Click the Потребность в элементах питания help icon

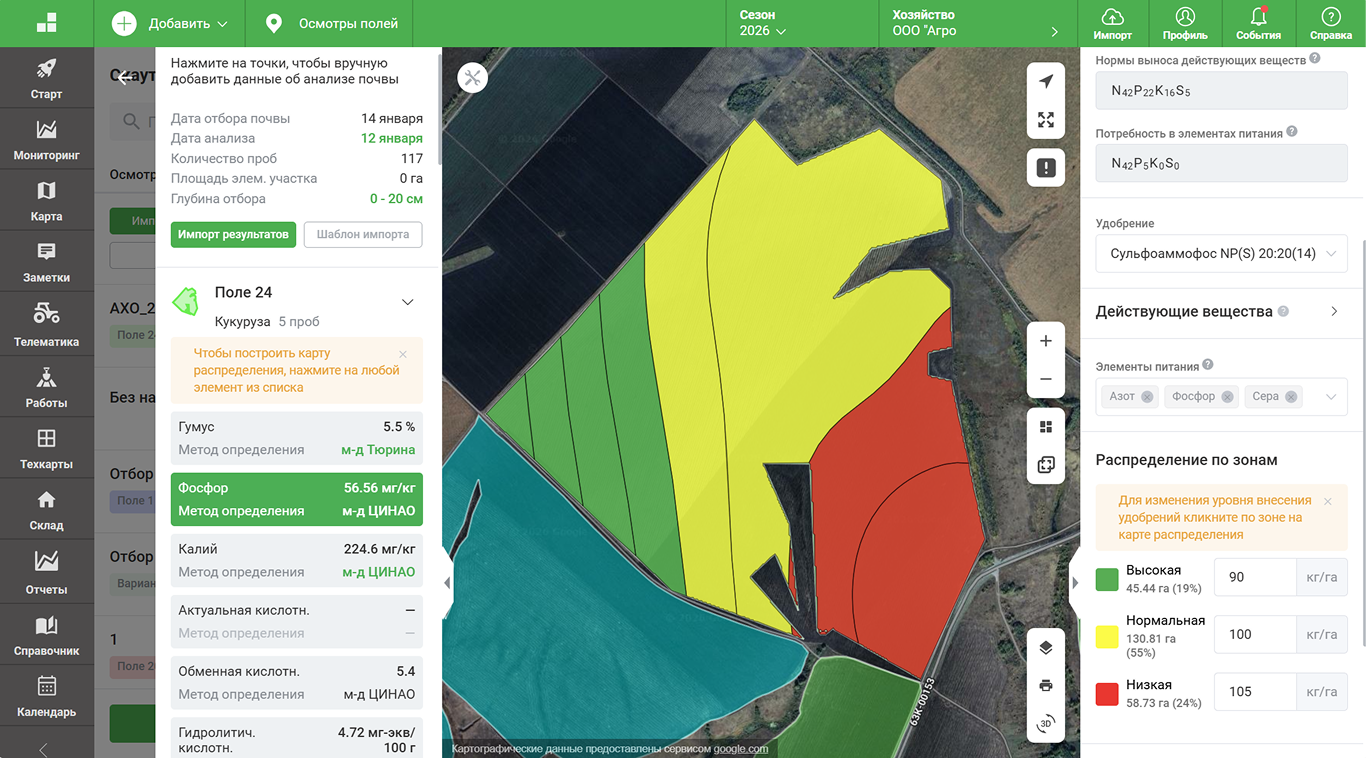tap(1292, 132)
